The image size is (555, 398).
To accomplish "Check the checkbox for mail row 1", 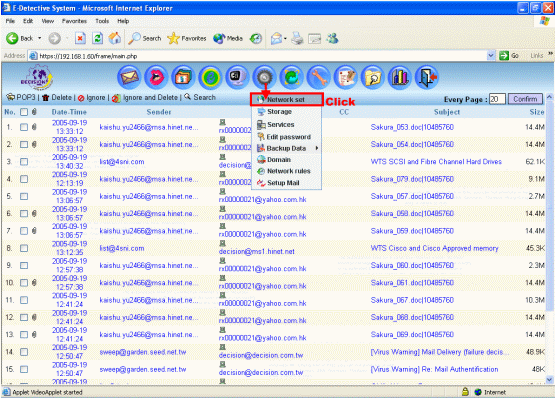I will point(24,127).
